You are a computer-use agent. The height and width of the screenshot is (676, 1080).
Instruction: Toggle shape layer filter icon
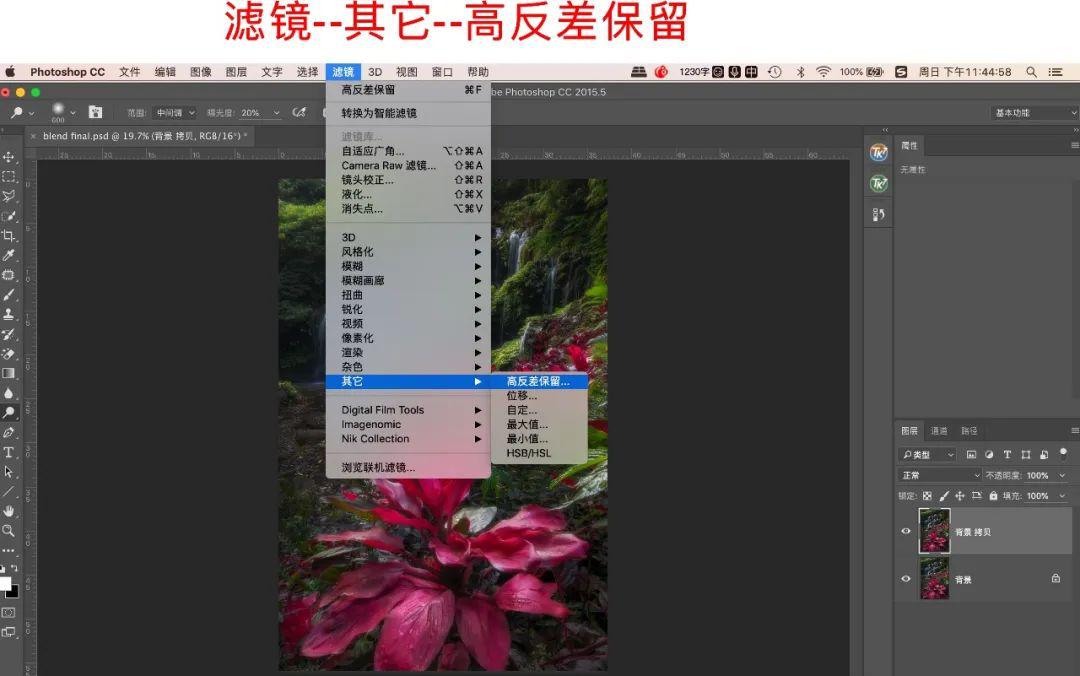(x=1026, y=455)
